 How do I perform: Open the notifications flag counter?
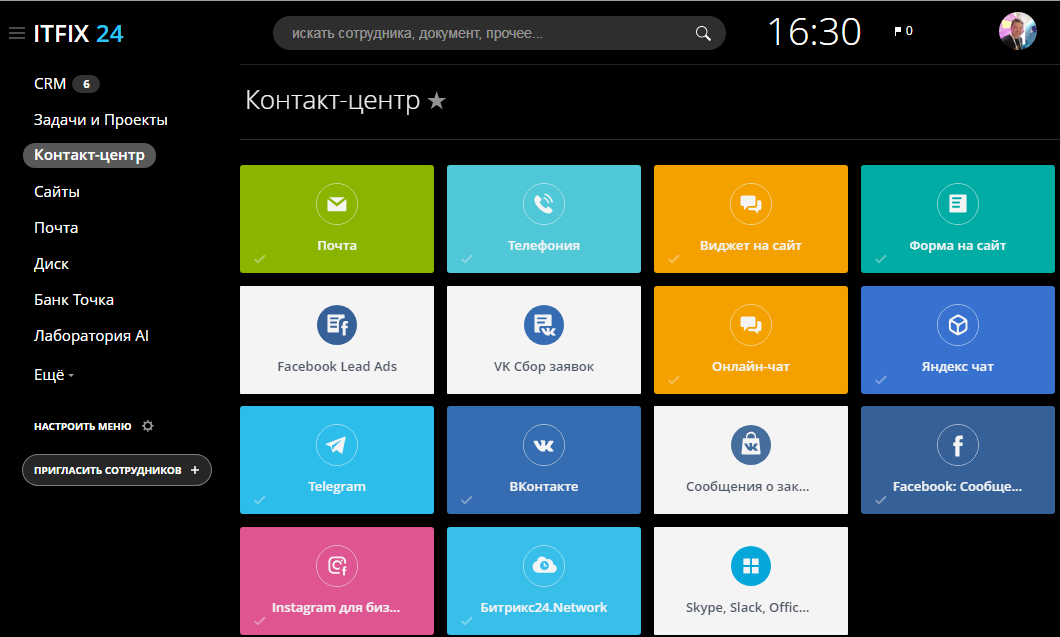903,30
